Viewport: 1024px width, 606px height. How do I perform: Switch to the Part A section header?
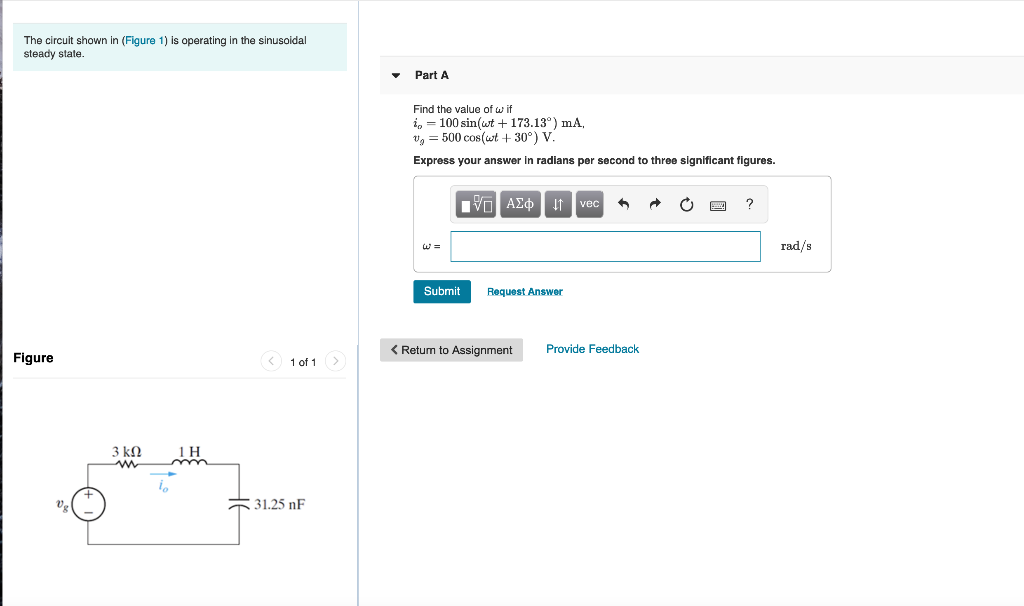coord(430,75)
